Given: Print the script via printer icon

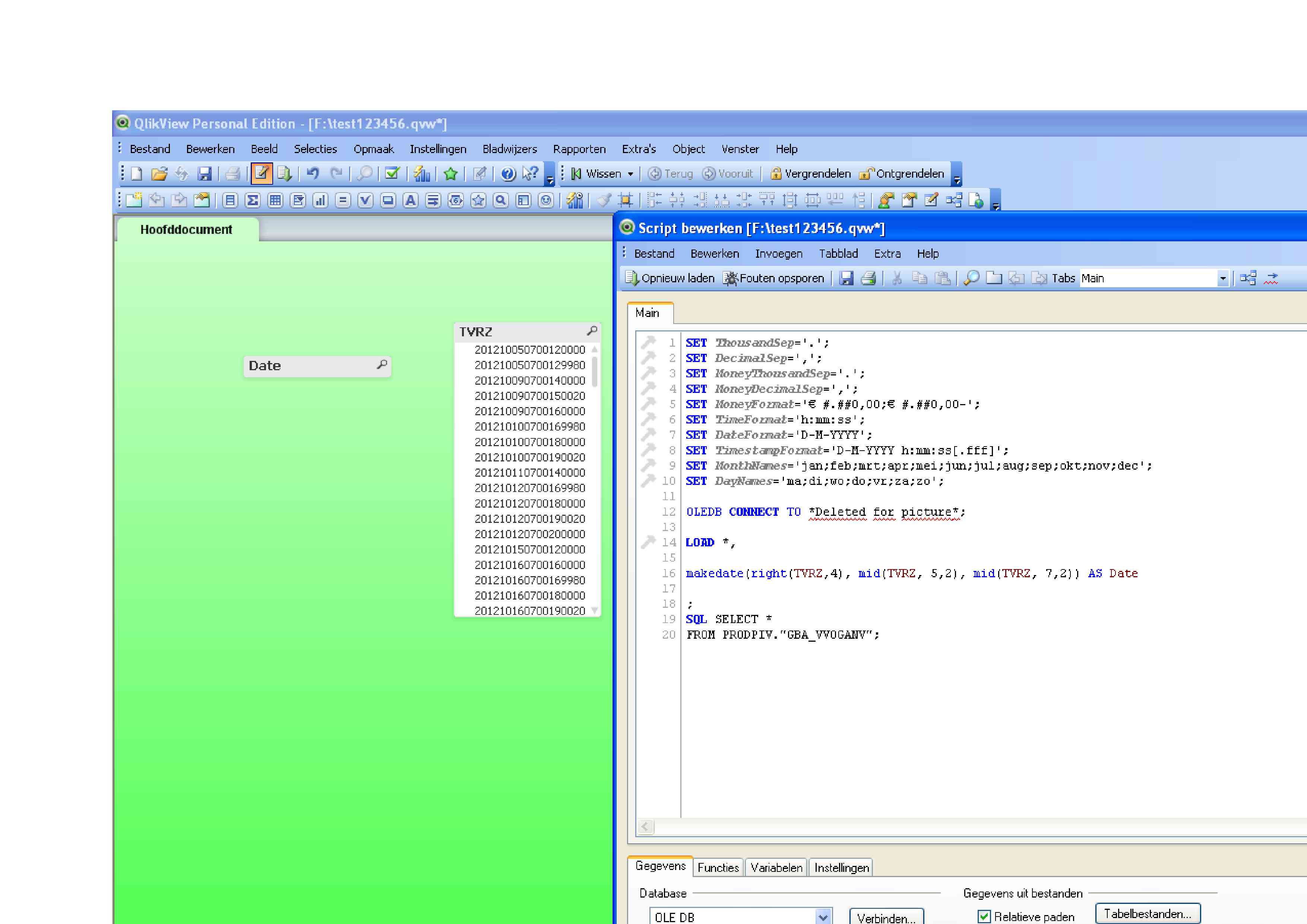Looking at the screenshot, I should pyautogui.click(x=869, y=278).
